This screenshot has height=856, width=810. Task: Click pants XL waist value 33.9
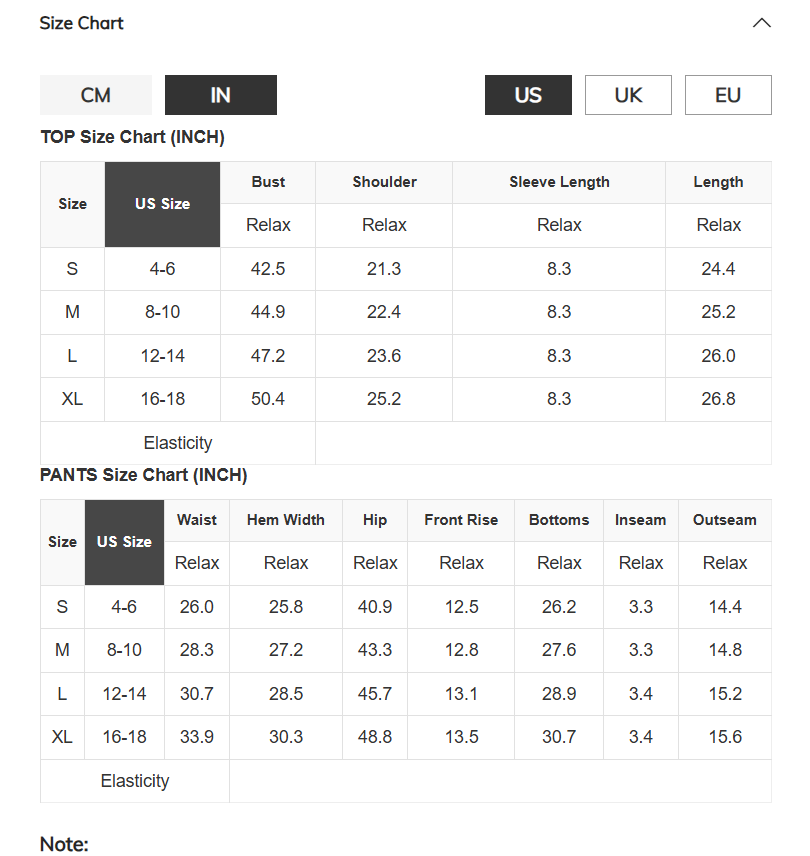pyautogui.click(x=197, y=737)
